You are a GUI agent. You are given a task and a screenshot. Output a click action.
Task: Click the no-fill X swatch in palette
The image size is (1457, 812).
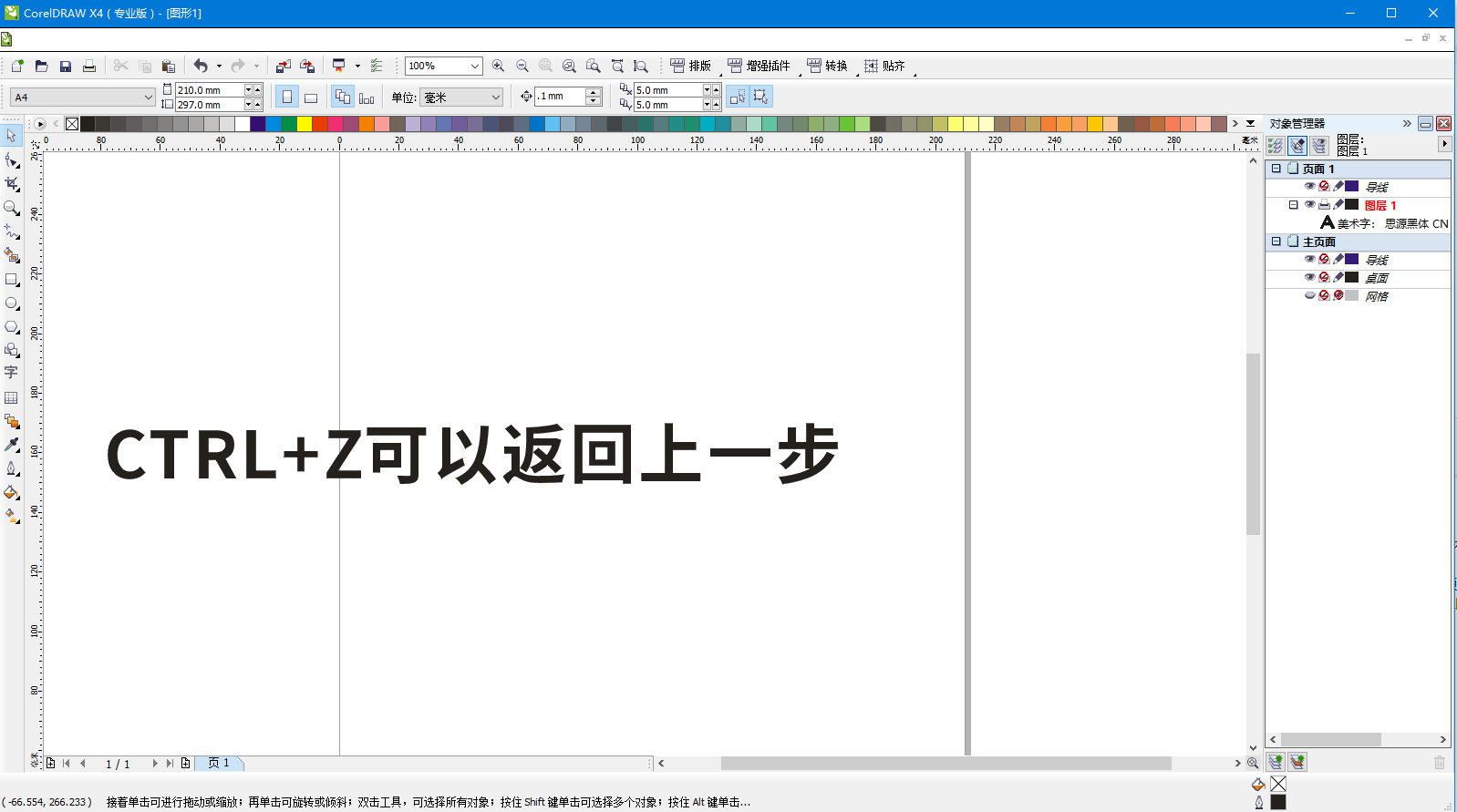[x=72, y=124]
